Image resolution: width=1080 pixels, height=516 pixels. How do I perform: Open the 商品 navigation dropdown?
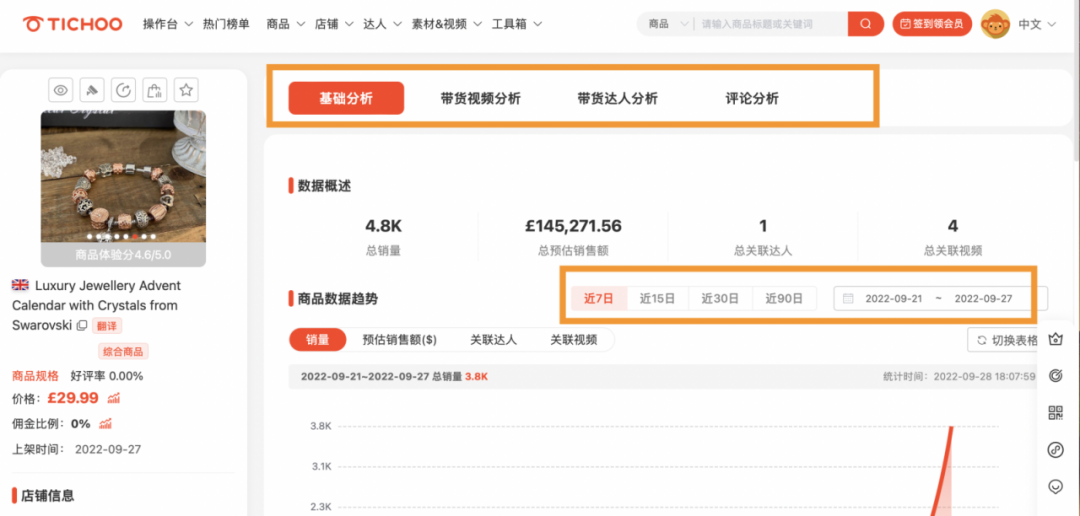pos(286,24)
